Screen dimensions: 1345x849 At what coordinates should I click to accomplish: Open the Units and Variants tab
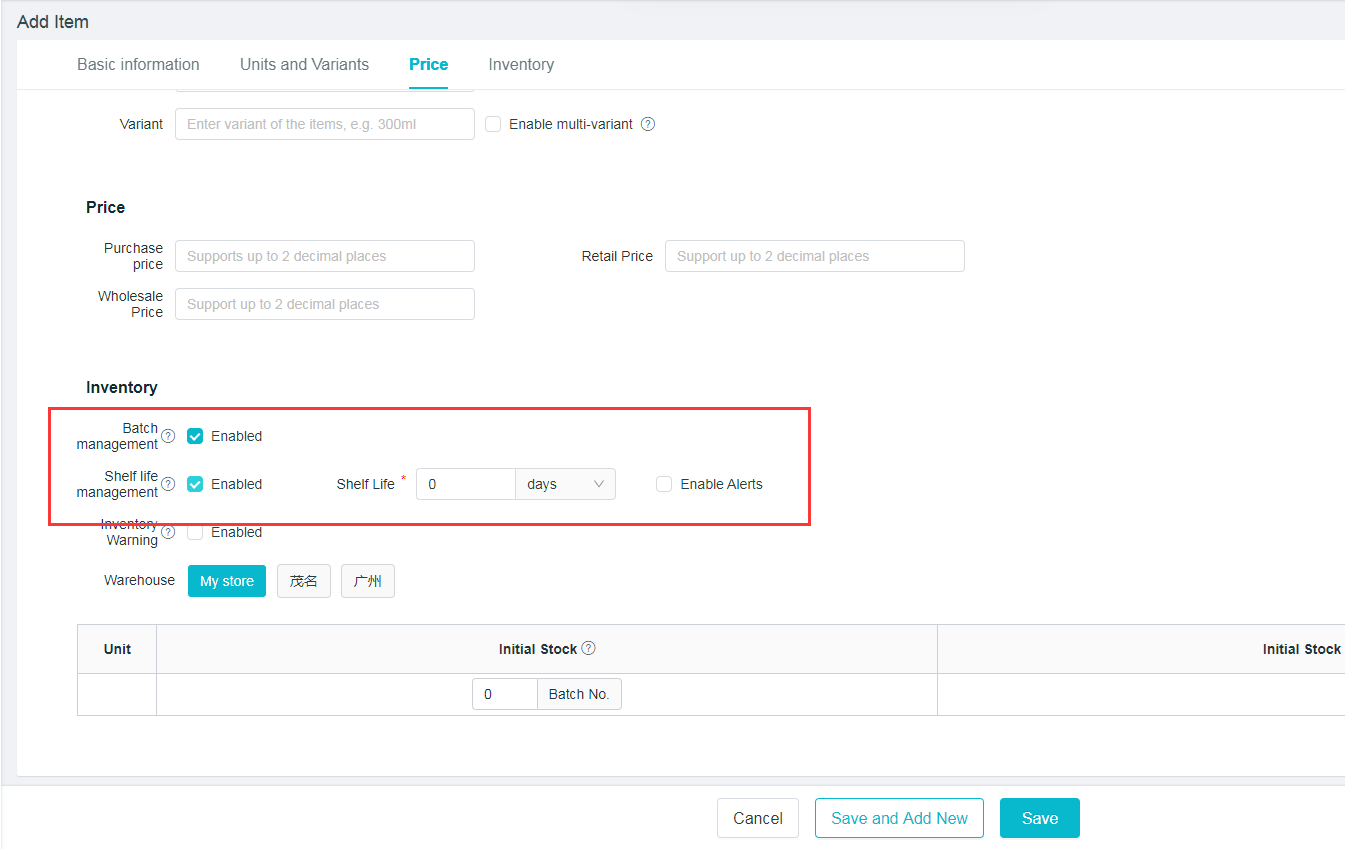pos(304,64)
